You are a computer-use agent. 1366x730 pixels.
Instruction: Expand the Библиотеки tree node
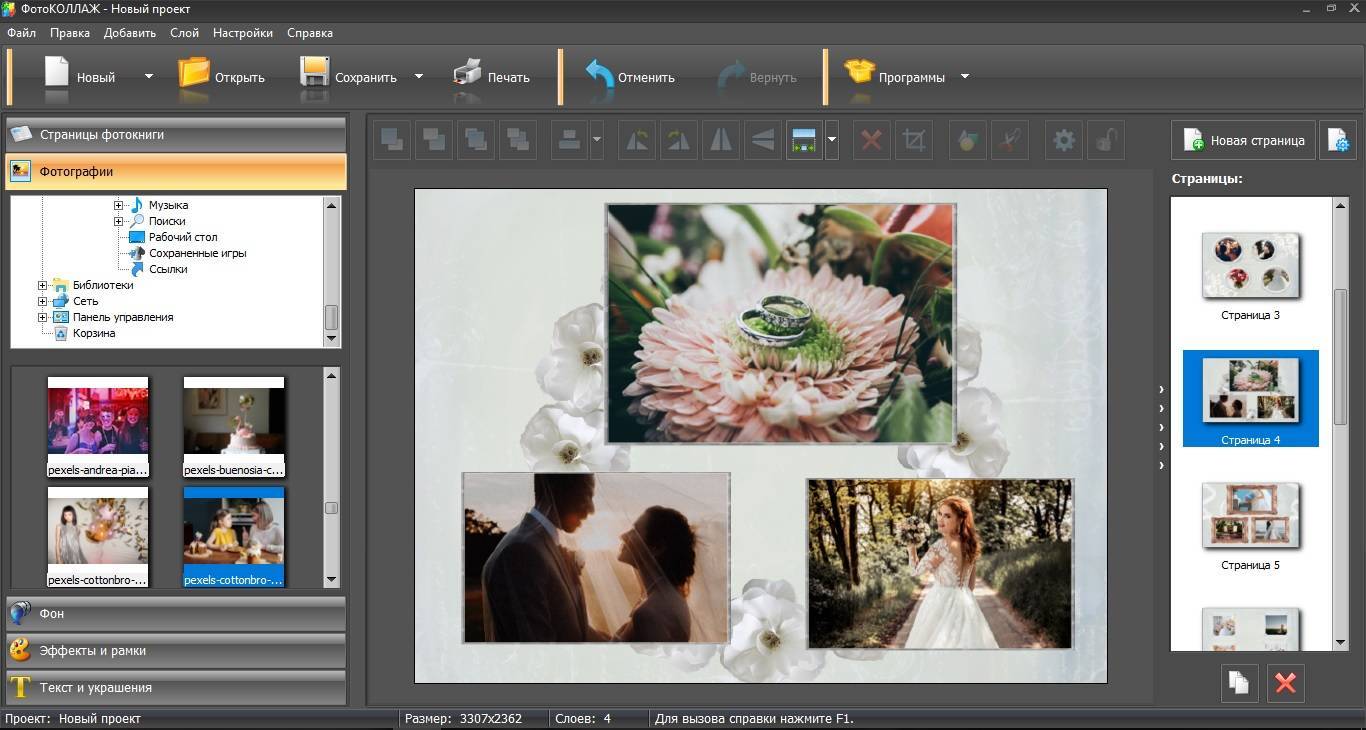coord(43,286)
